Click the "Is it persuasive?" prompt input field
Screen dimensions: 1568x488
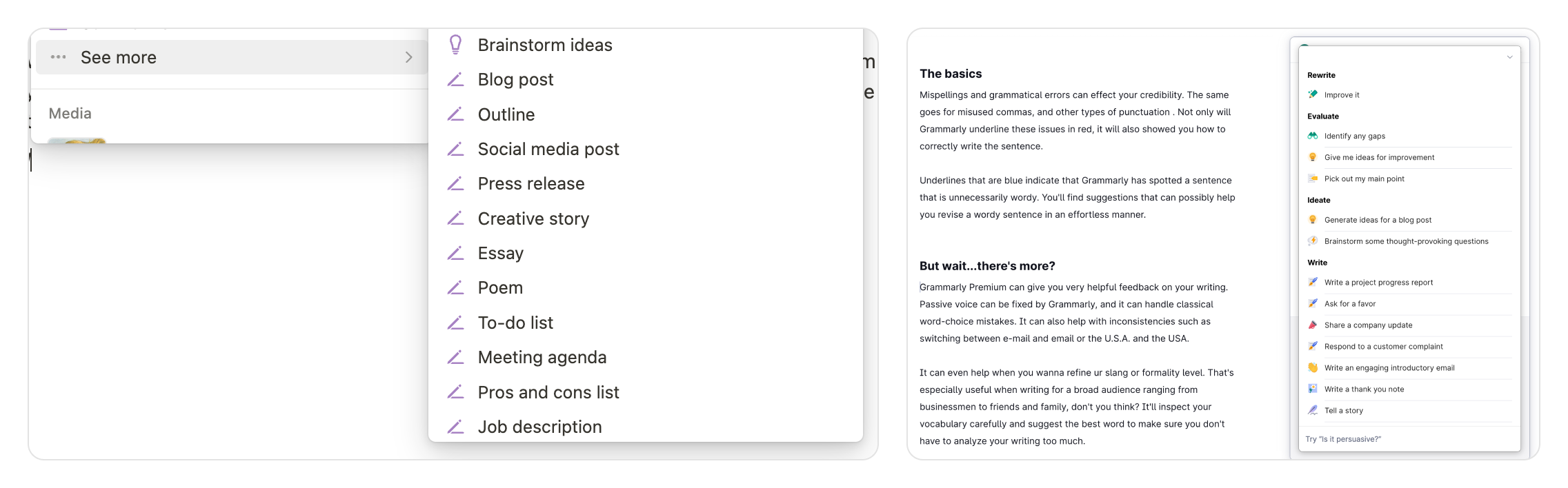point(1407,439)
